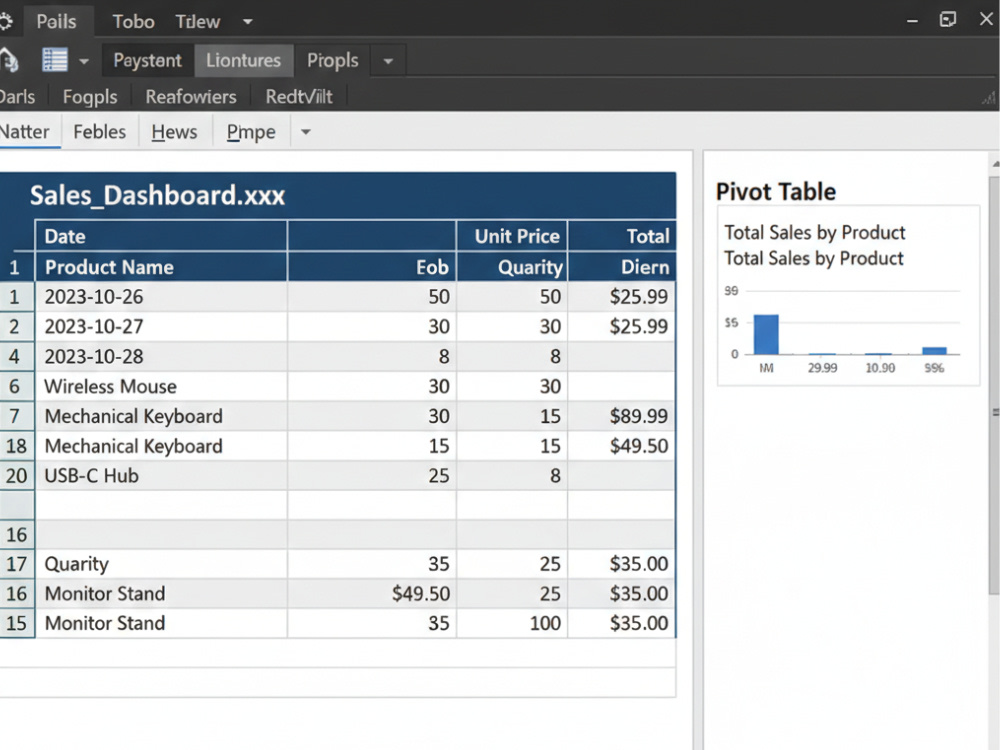Open the Tobo menu
This screenshot has height=750, width=1000.
133,22
